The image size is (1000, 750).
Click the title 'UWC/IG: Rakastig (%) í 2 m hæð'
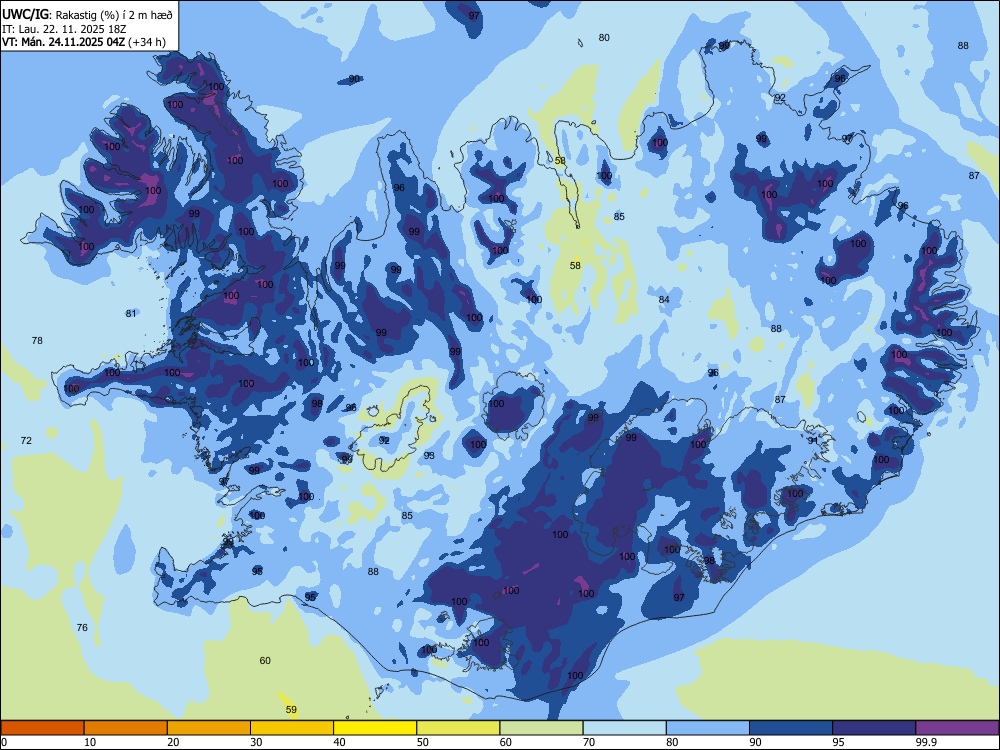(x=87, y=15)
